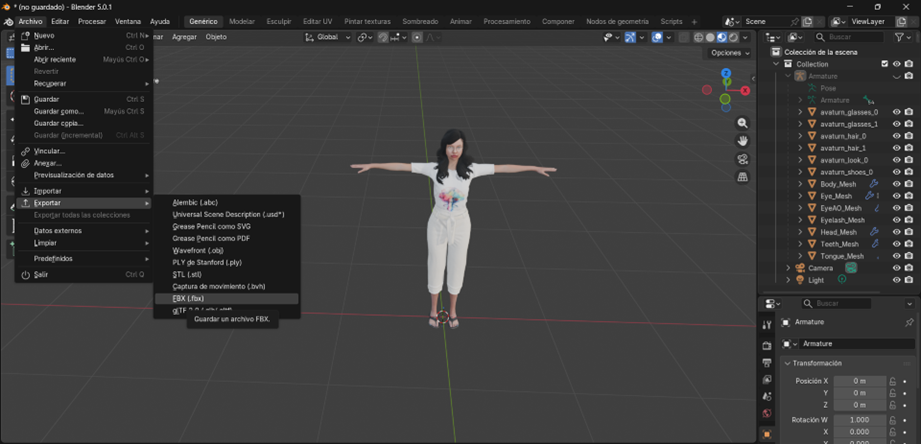Click the Blender logo in menu bar
Image resolution: width=921 pixels, height=444 pixels.
(8, 22)
